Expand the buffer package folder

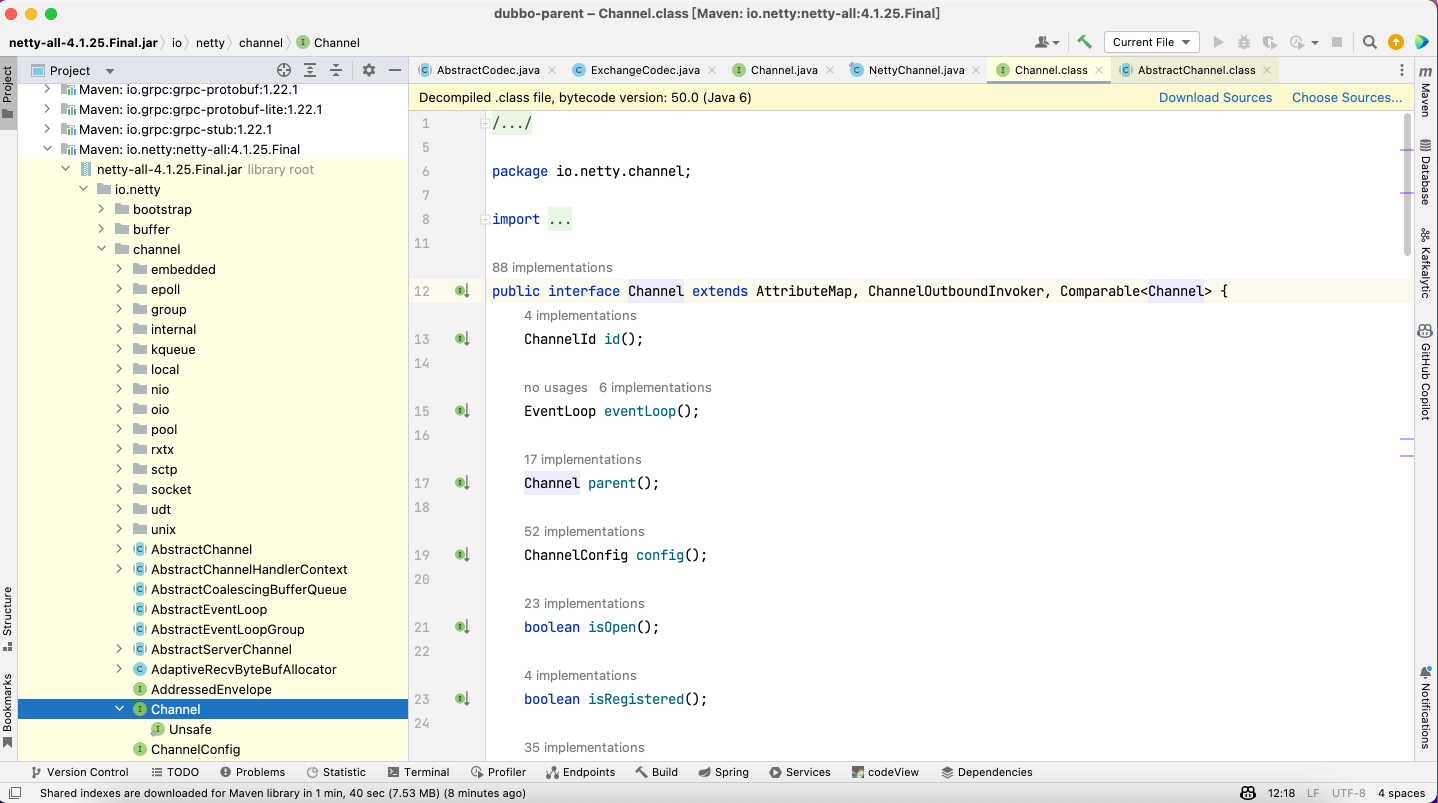tap(102, 229)
